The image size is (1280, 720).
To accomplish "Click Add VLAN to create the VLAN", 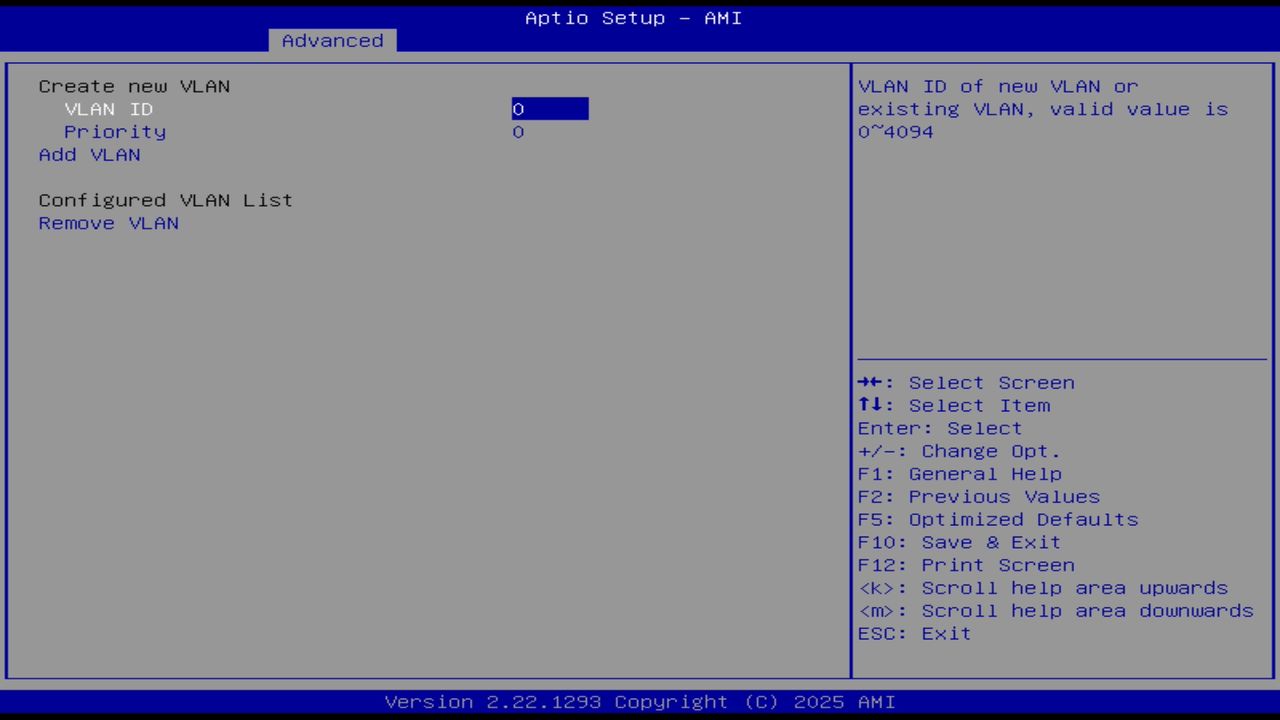I will click(89, 155).
